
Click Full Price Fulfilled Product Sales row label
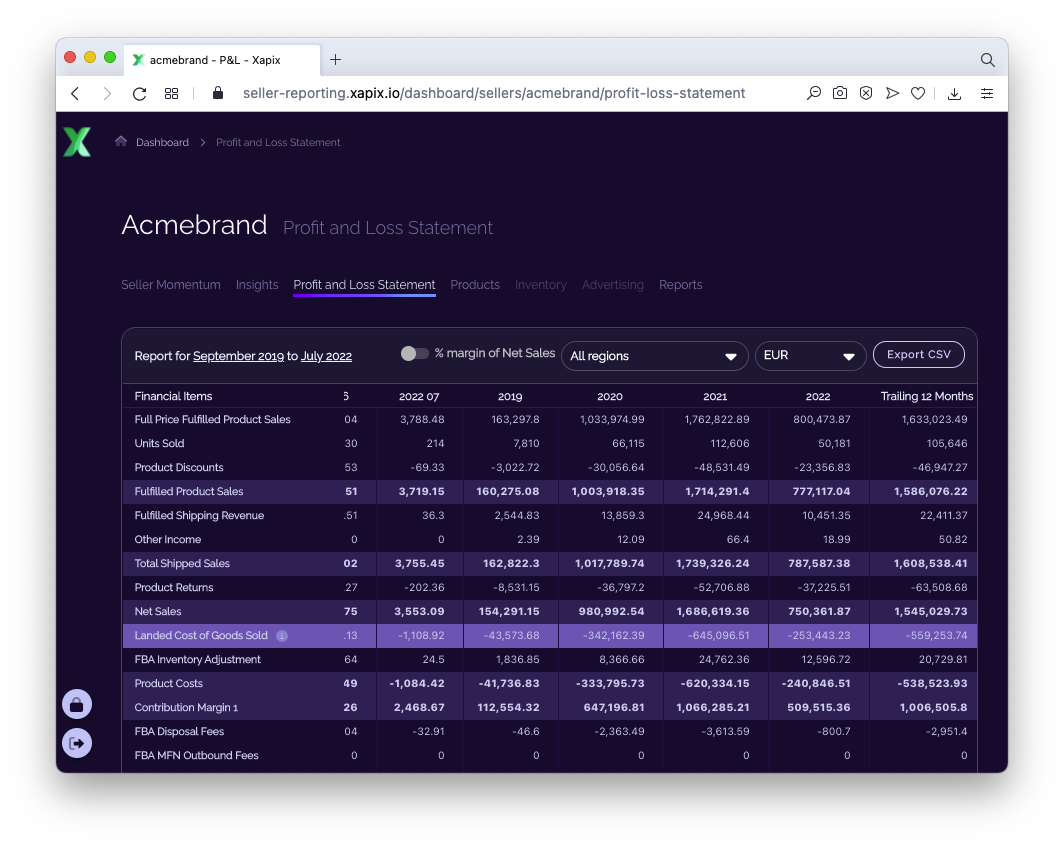coord(212,419)
